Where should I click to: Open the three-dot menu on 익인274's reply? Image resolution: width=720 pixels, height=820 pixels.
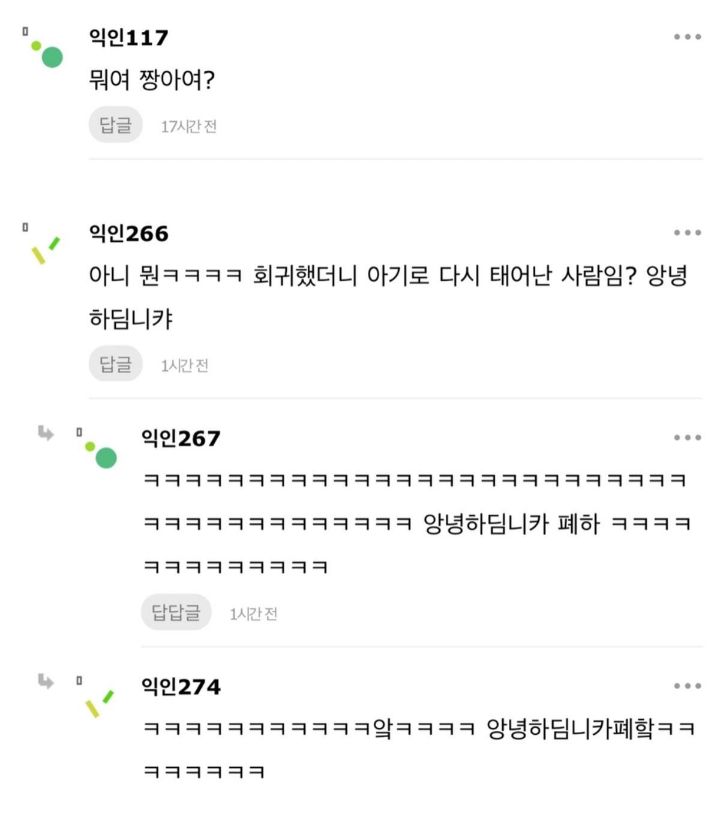pyautogui.click(x=687, y=686)
